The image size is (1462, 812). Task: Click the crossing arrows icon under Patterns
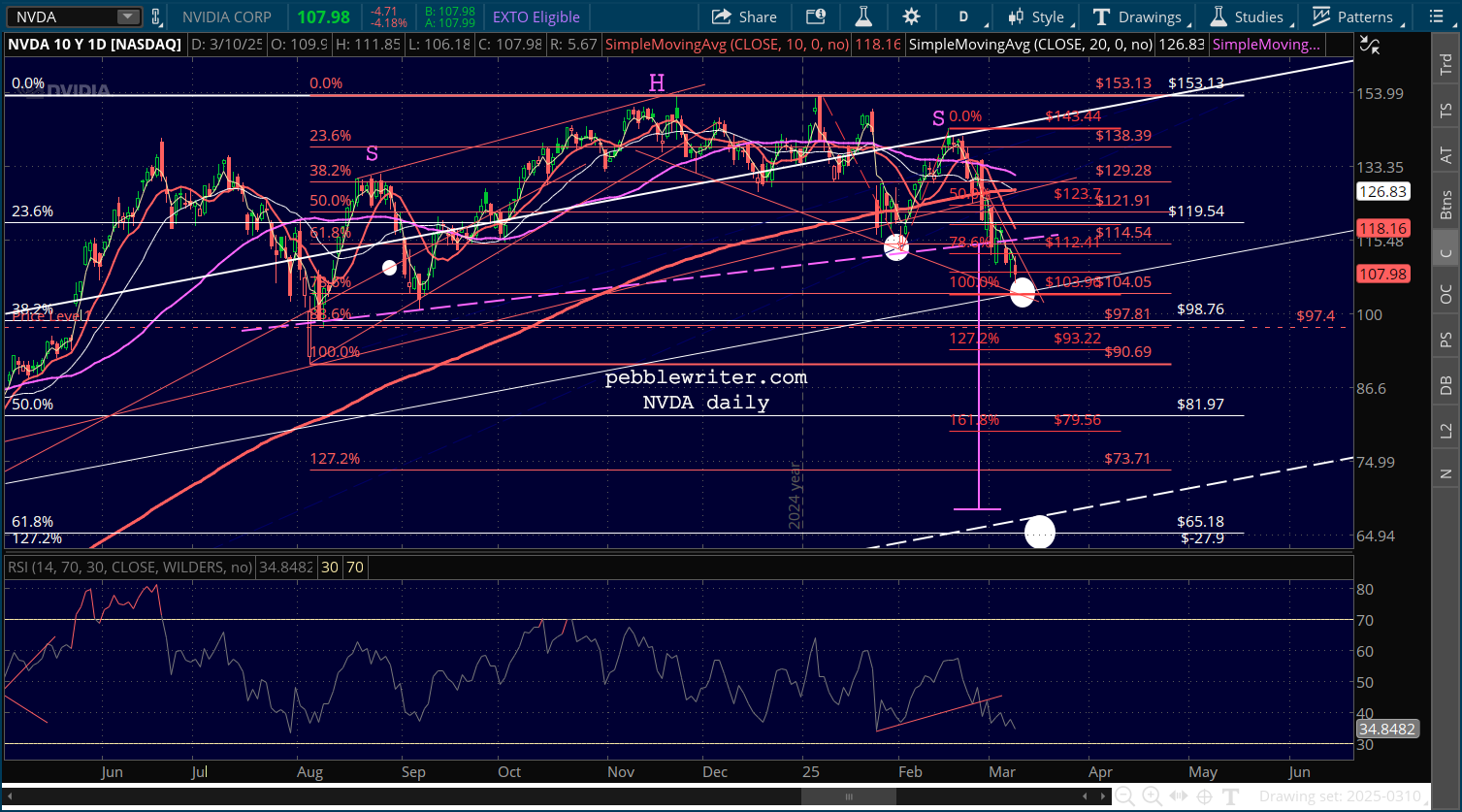[1370, 44]
